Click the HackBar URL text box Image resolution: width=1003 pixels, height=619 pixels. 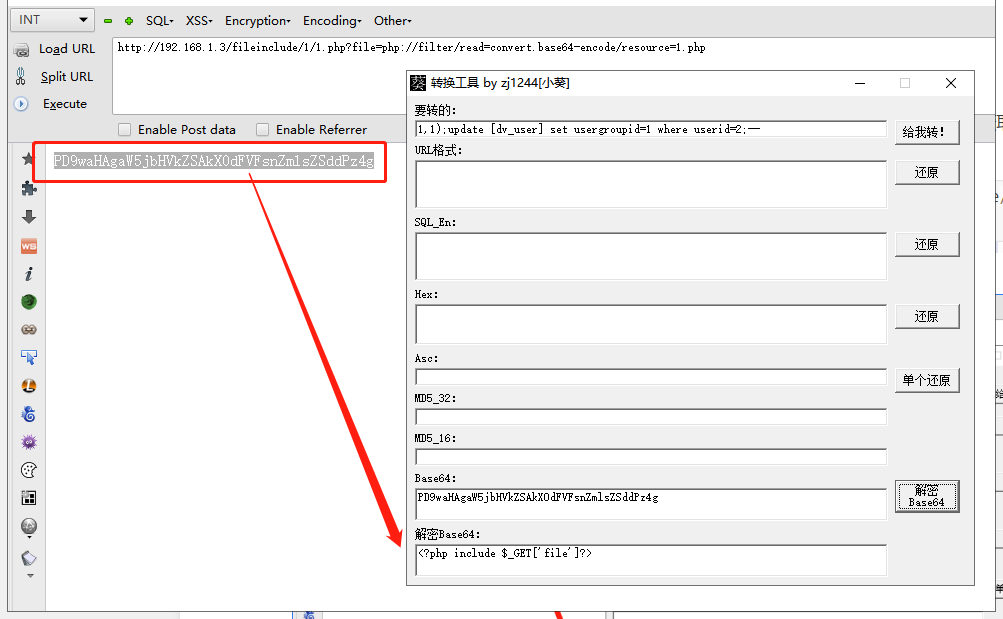click(x=554, y=76)
